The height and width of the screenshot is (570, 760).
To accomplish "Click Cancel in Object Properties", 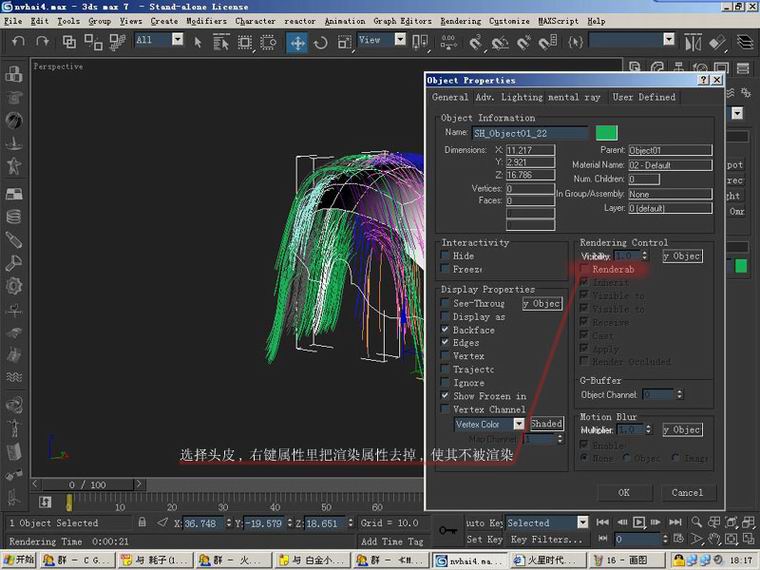I will (687, 492).
